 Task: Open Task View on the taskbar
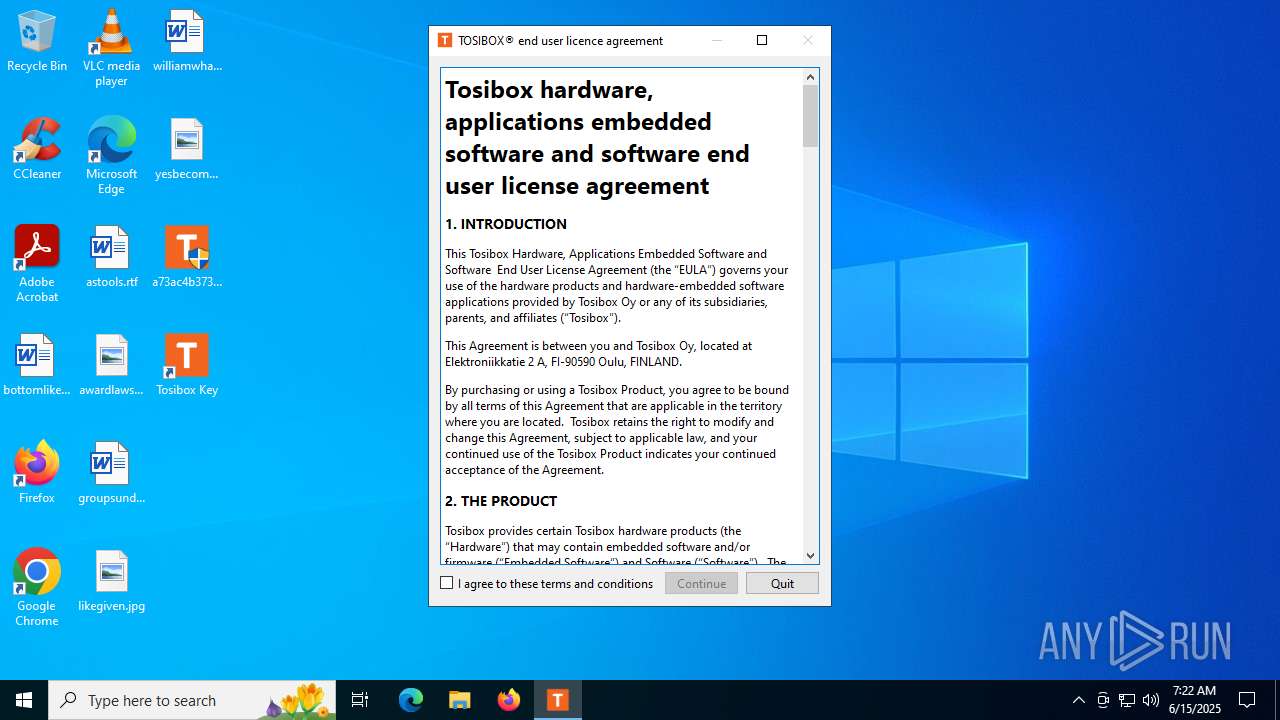pyautogui.click(x=360, y=700)
